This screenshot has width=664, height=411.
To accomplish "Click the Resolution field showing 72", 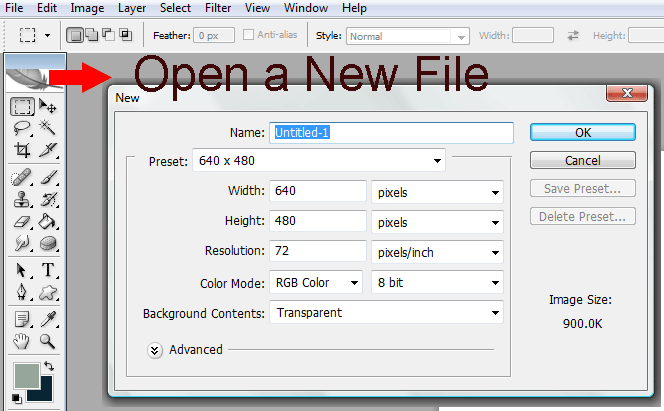I will [318, 251].
